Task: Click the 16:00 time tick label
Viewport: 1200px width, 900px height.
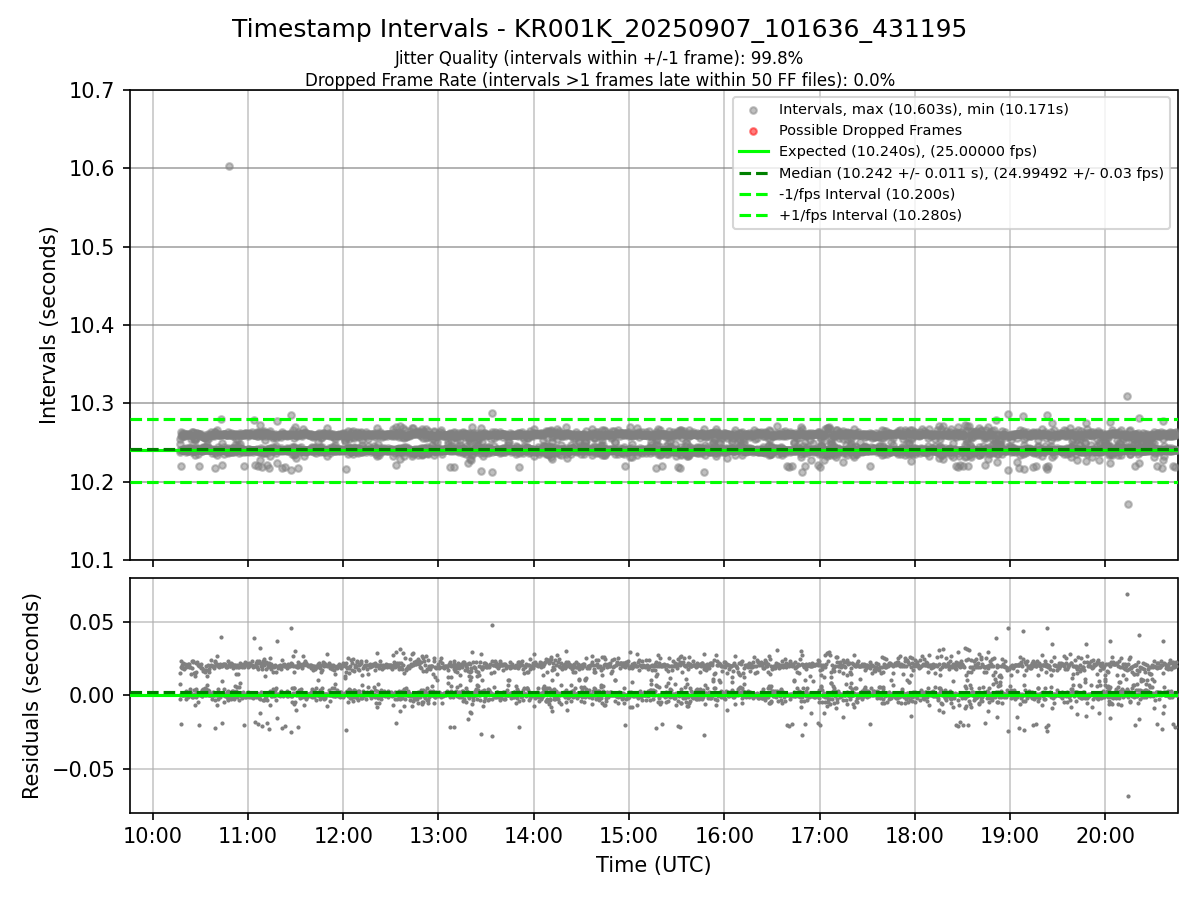Action: tap(724, 835)
